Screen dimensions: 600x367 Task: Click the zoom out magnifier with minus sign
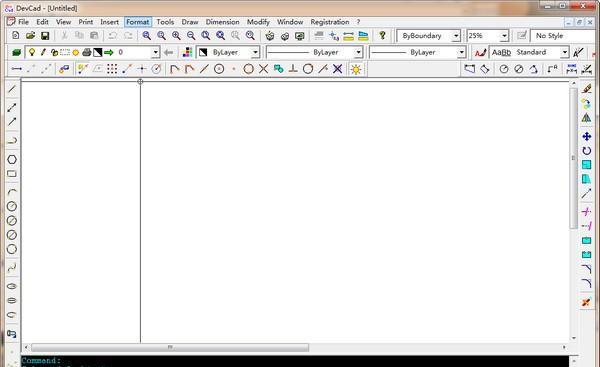point(191,36)
